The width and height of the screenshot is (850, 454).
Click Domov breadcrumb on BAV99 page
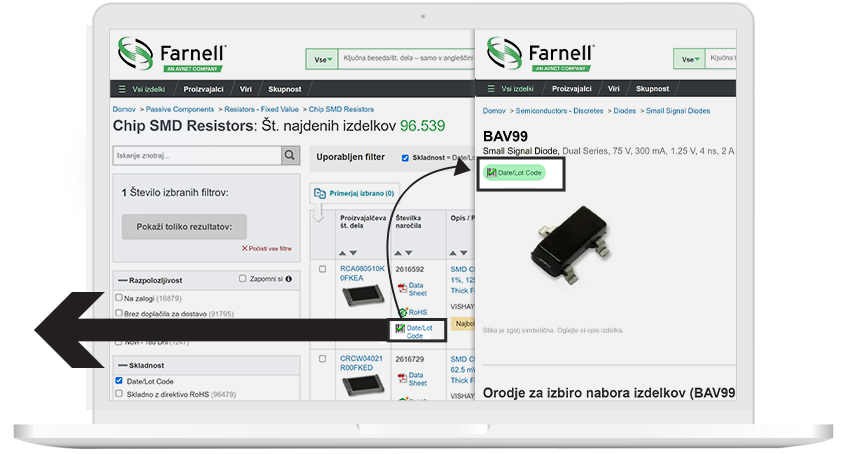point(494,111)
